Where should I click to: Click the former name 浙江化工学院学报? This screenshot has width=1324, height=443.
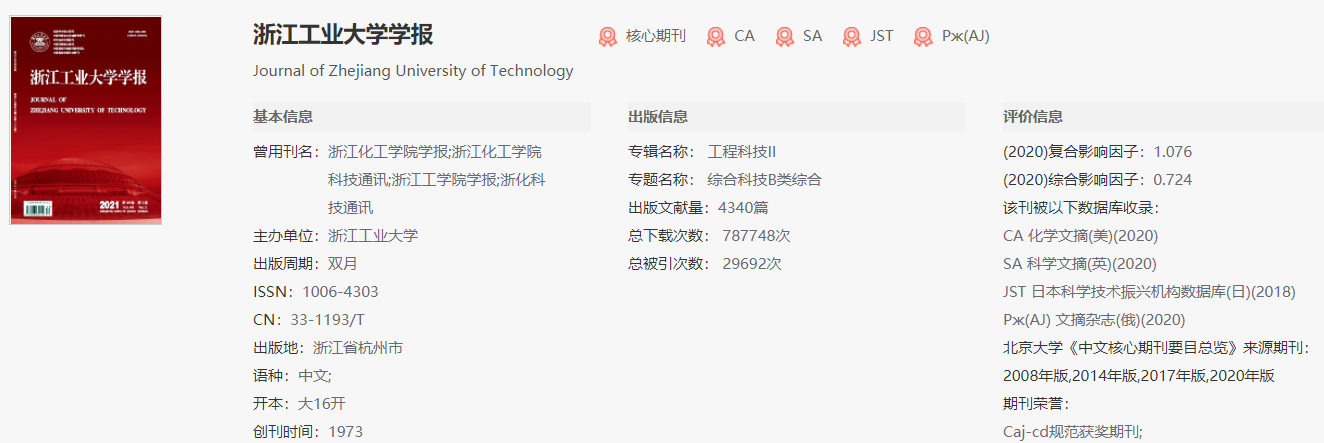pyautogui.click(x=388, y=152)
